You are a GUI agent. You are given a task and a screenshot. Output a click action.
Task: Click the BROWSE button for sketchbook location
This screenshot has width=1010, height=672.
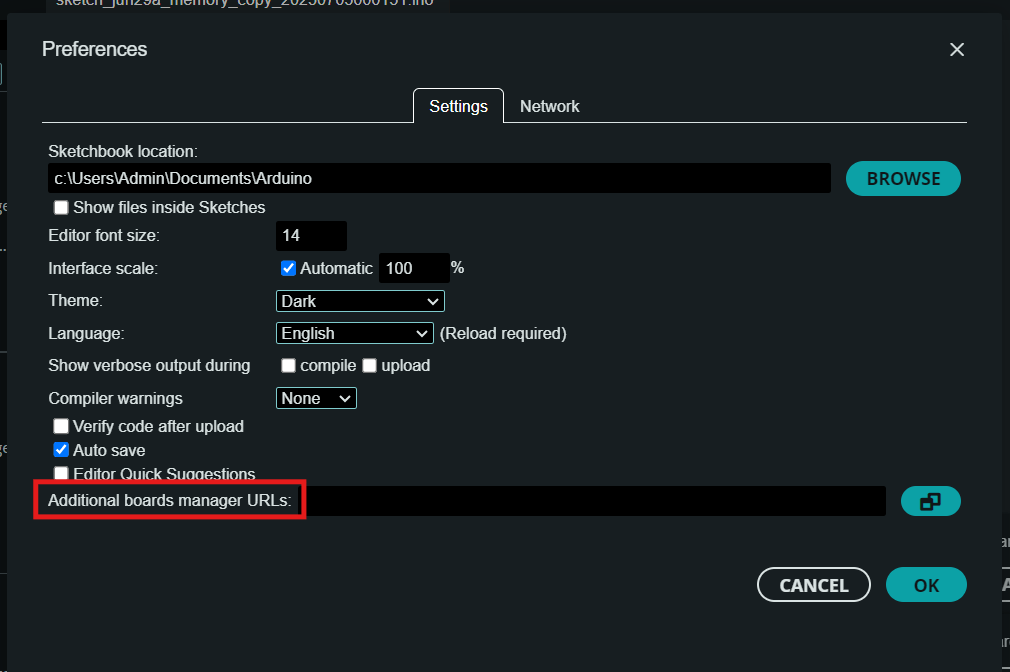(x=903, y=179)
